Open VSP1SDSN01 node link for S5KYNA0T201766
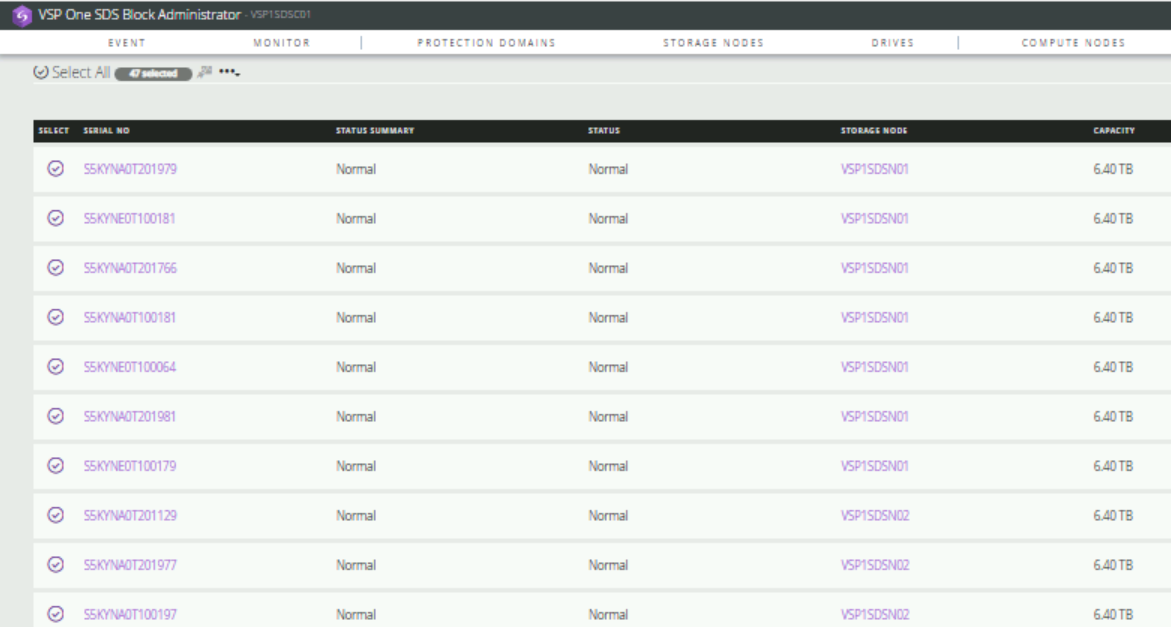Screen dimensions: 1171x627 tap(875, 268)
